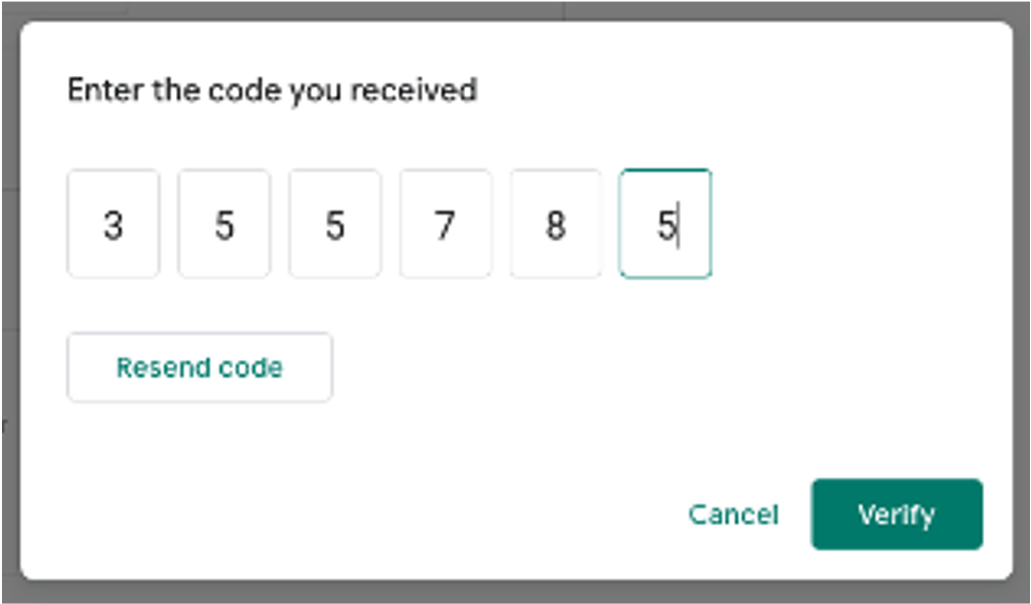Screen dimensions: 1031x604
Task: Cancel the code verification dialog
Action: [x=733, y=514]
